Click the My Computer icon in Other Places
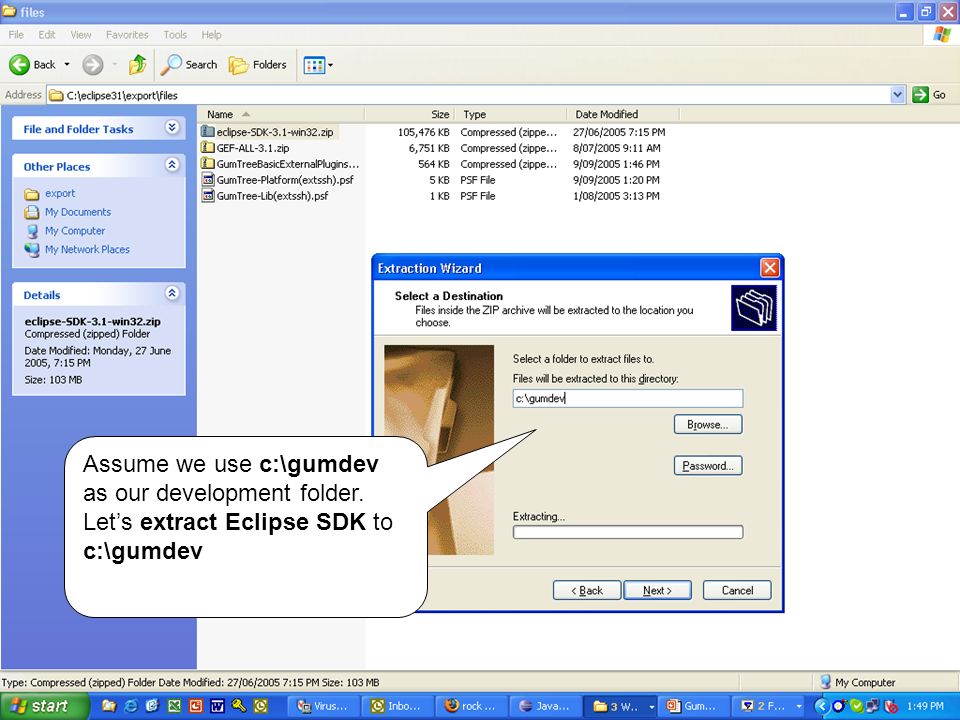Image resolution: width=960 pixels, height=720 pixels. 32,231
